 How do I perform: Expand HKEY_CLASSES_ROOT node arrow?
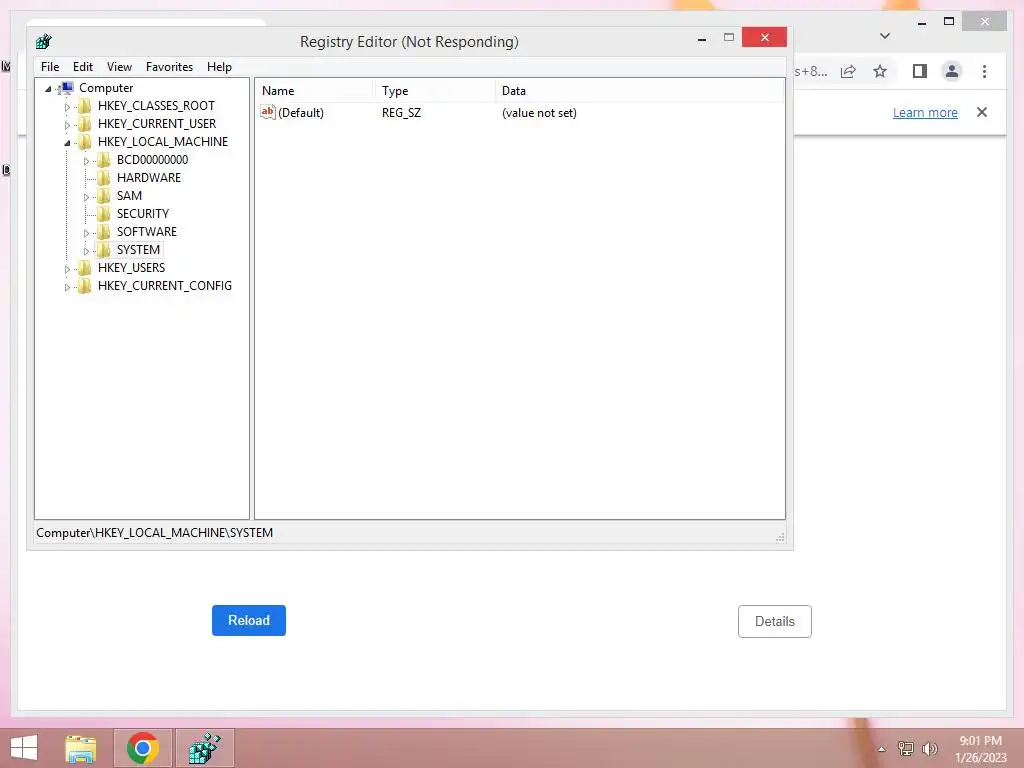click(67, 106)
